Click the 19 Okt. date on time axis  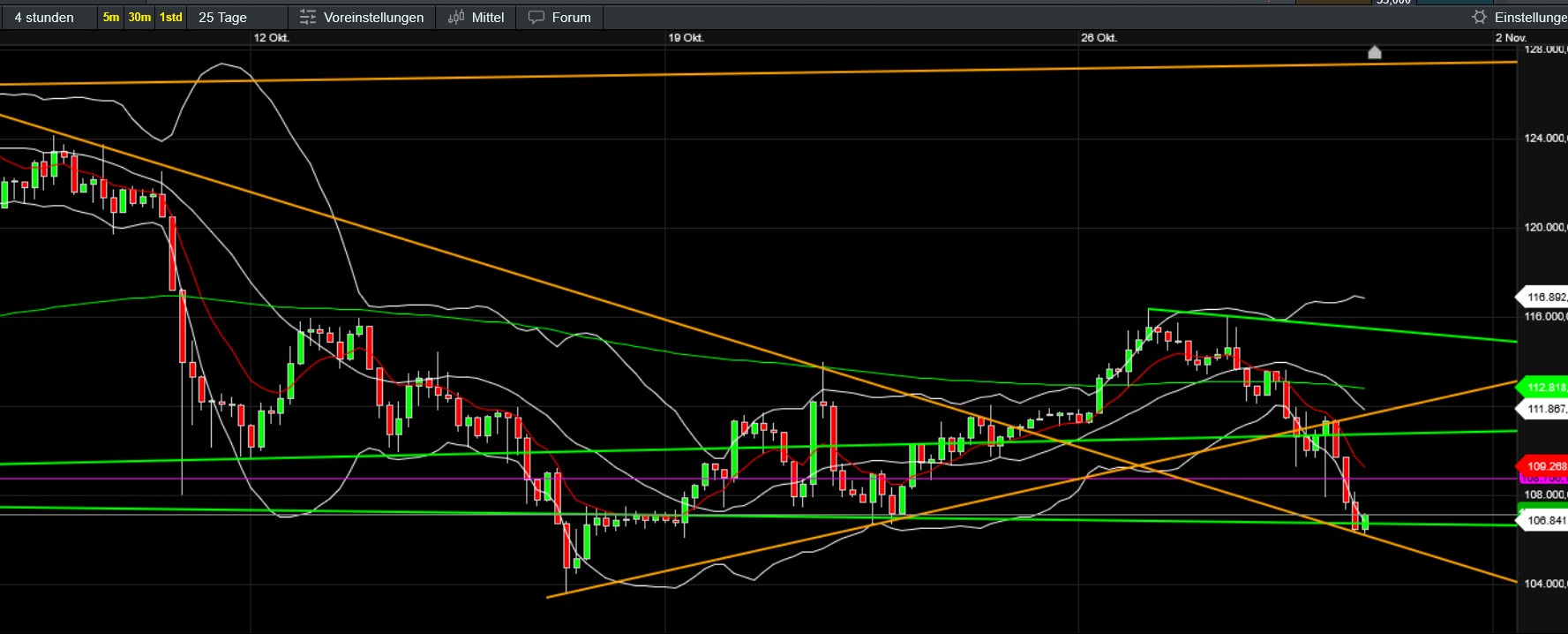686,38
